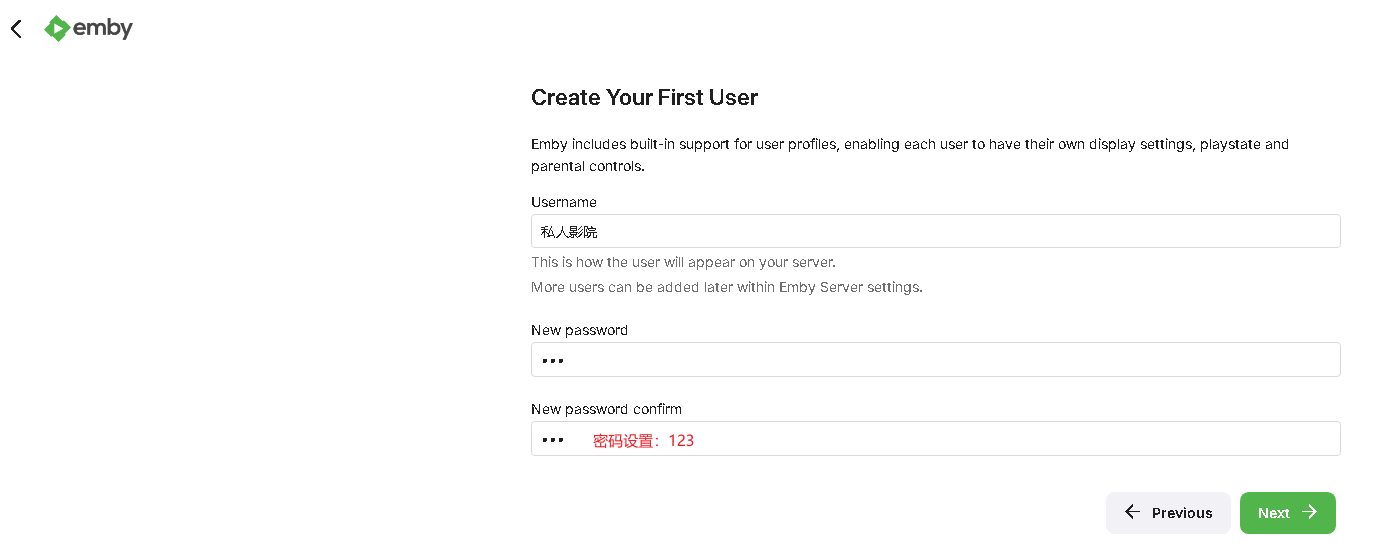
Task: Click 'This is how the user will appear' text
Action: point(683,262)
